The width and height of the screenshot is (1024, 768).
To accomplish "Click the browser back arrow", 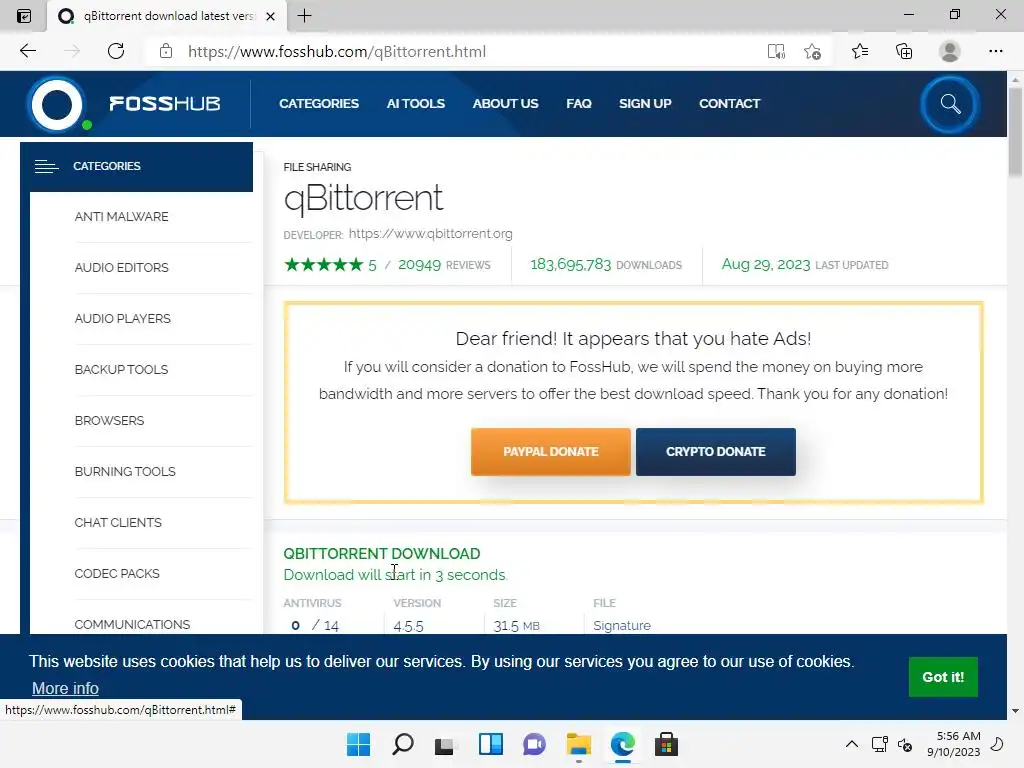I will (x=27, y=51).
